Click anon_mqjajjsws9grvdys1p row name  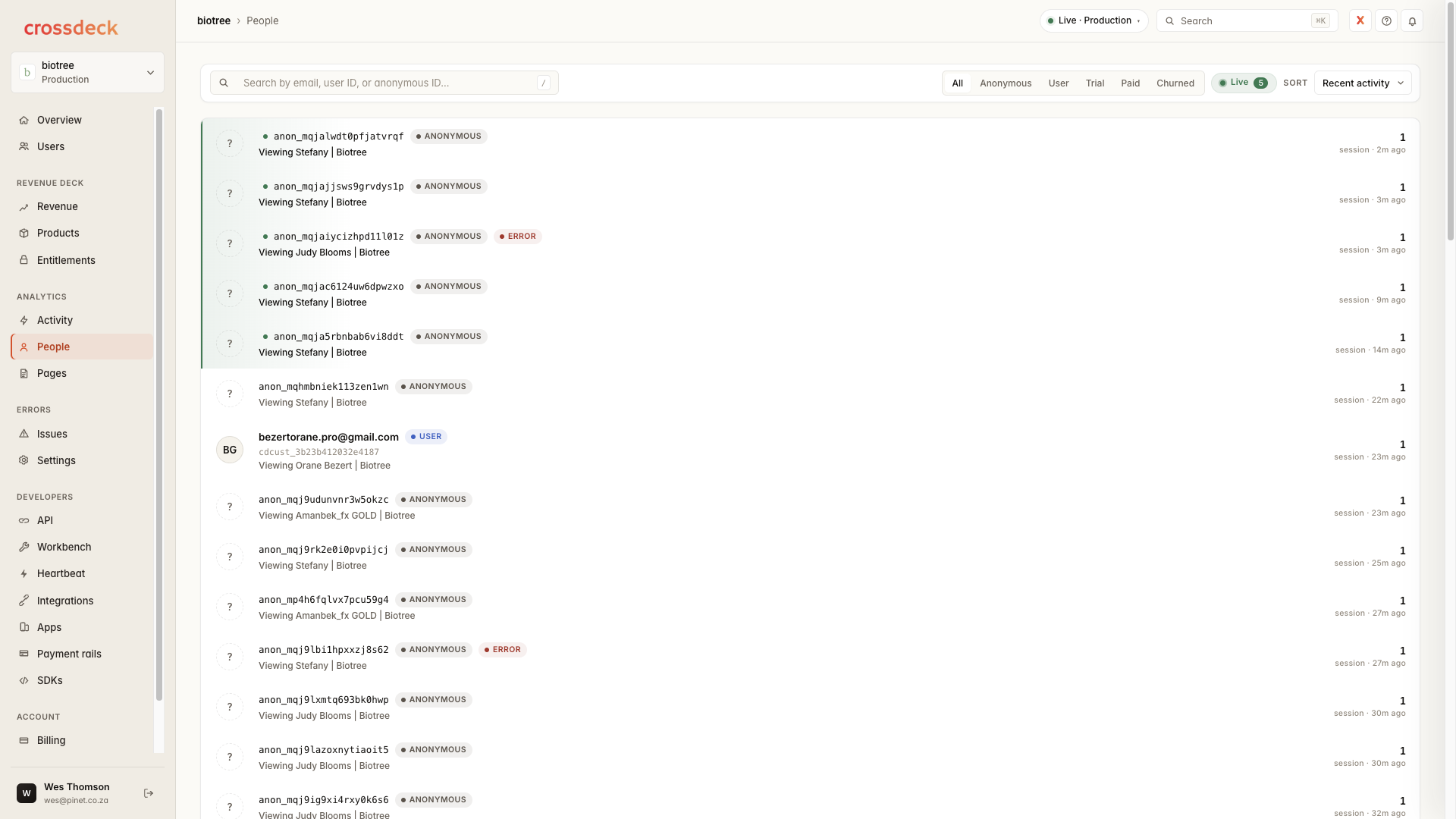pos(339,187)
